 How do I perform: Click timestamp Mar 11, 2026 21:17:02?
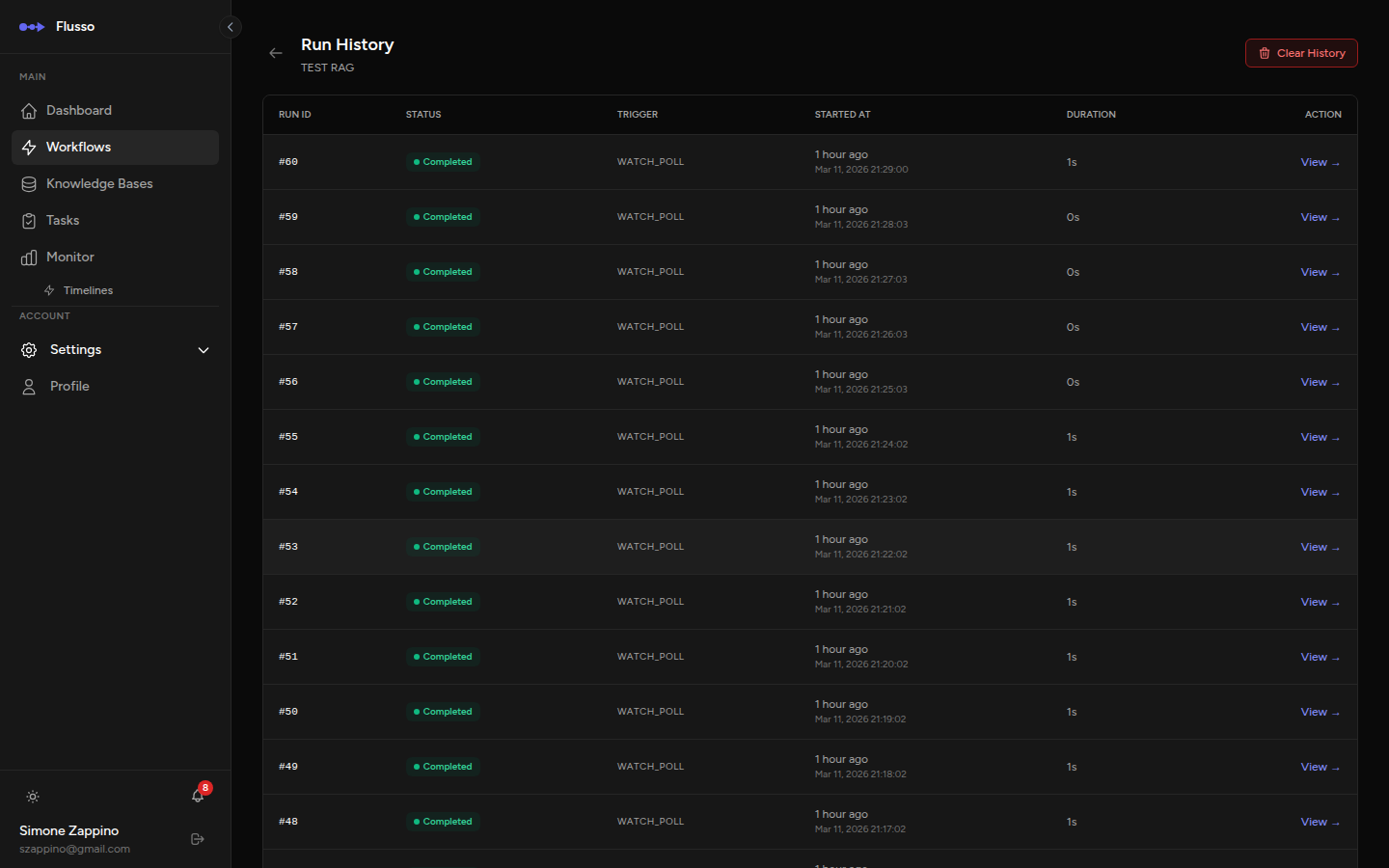[x=860, y=829]
